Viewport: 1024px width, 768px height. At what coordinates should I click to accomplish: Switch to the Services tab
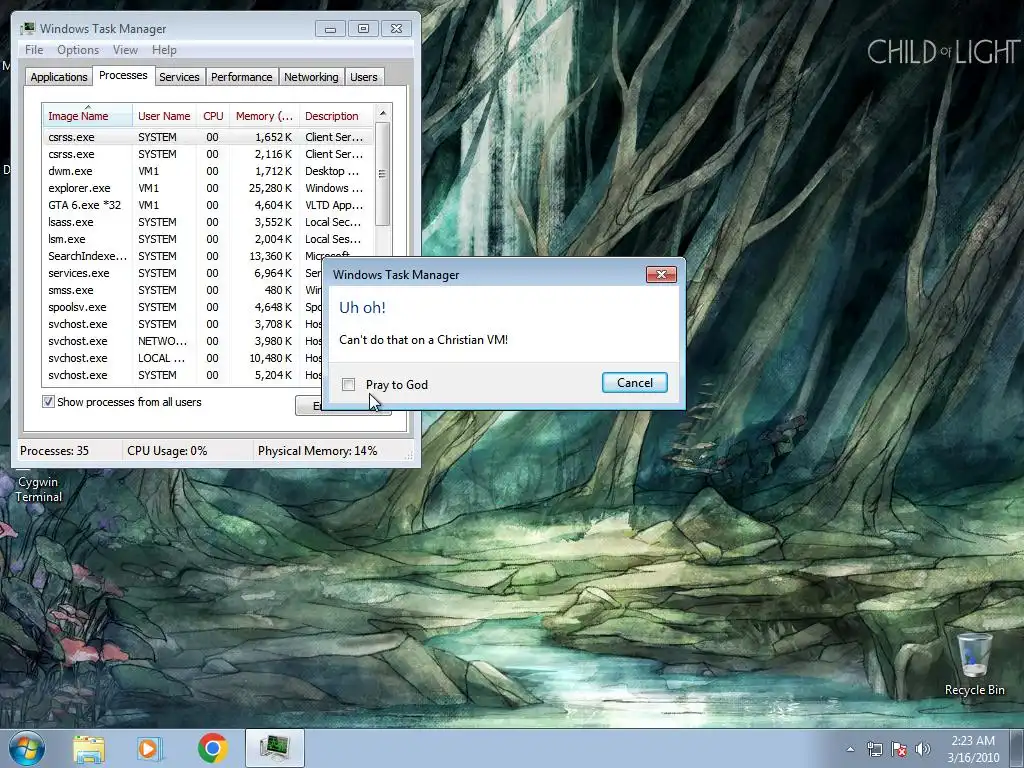(x=179, y=77)
